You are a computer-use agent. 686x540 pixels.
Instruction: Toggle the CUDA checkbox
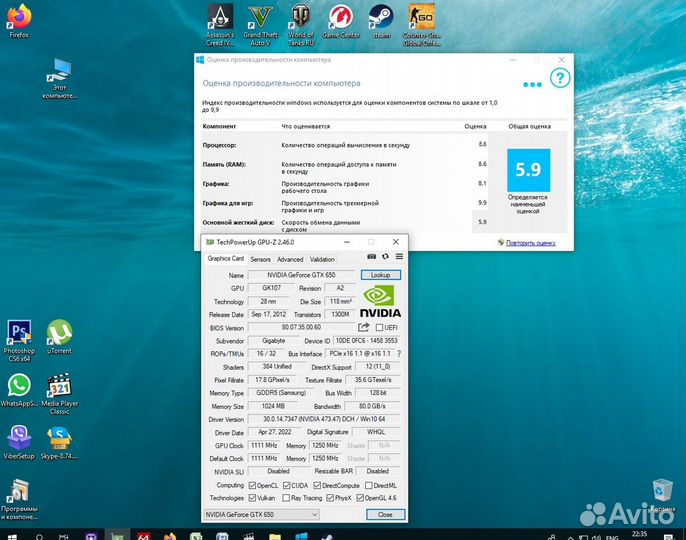coord(287,485)
